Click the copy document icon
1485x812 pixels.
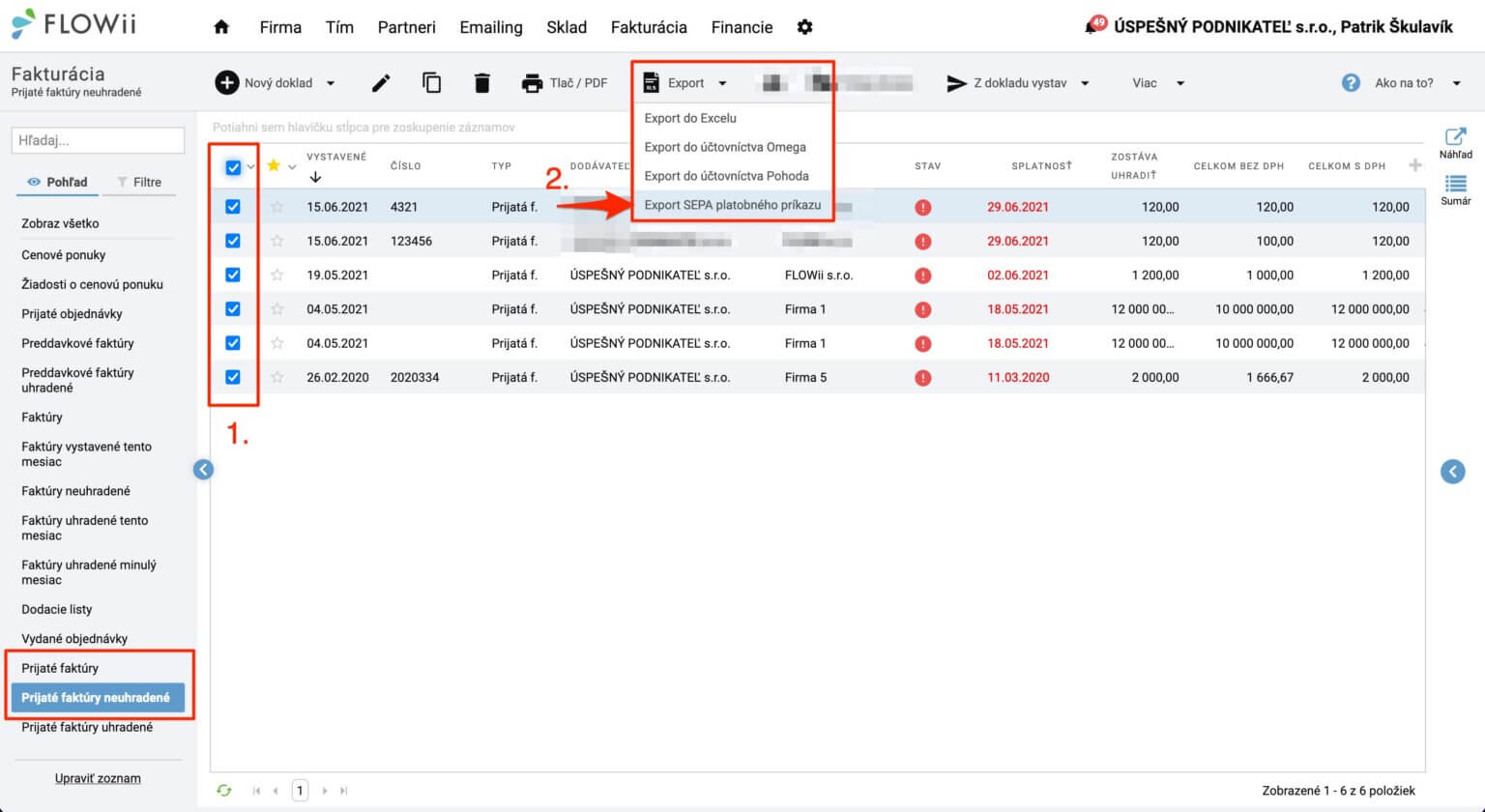tap(431, 83)
